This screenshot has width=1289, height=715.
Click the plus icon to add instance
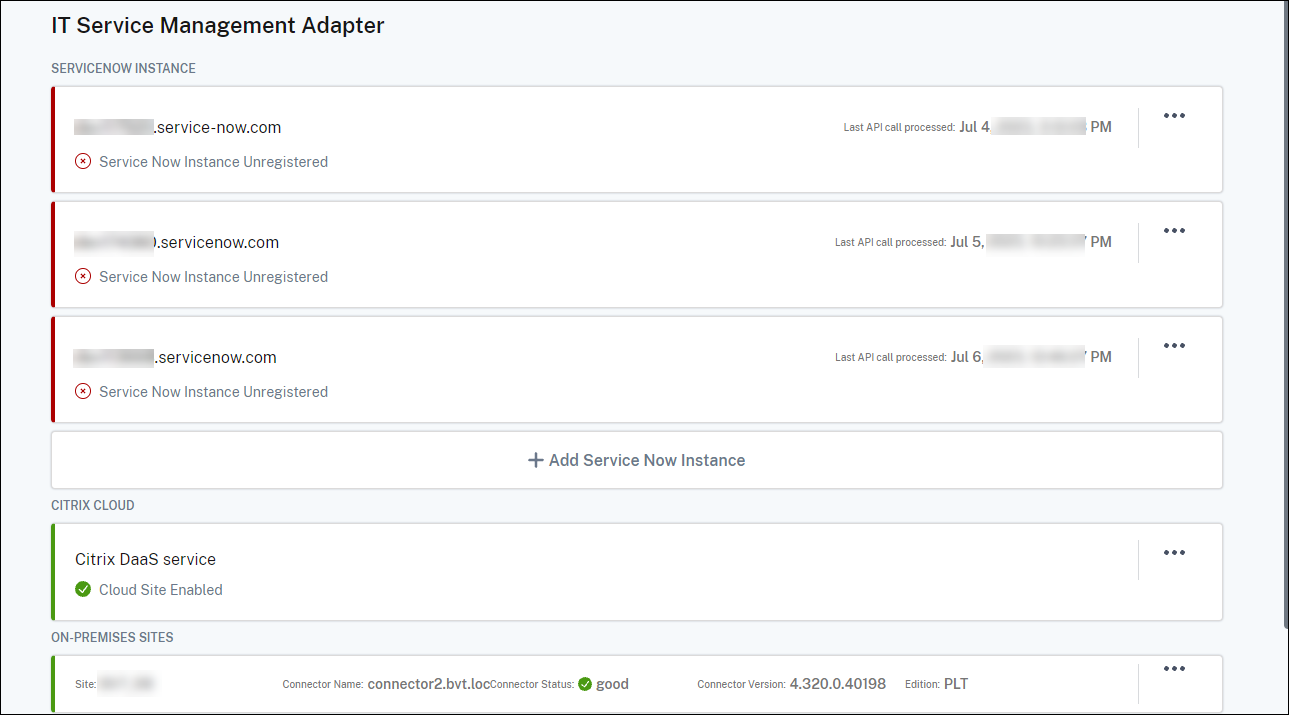click(x=536, y=460)
